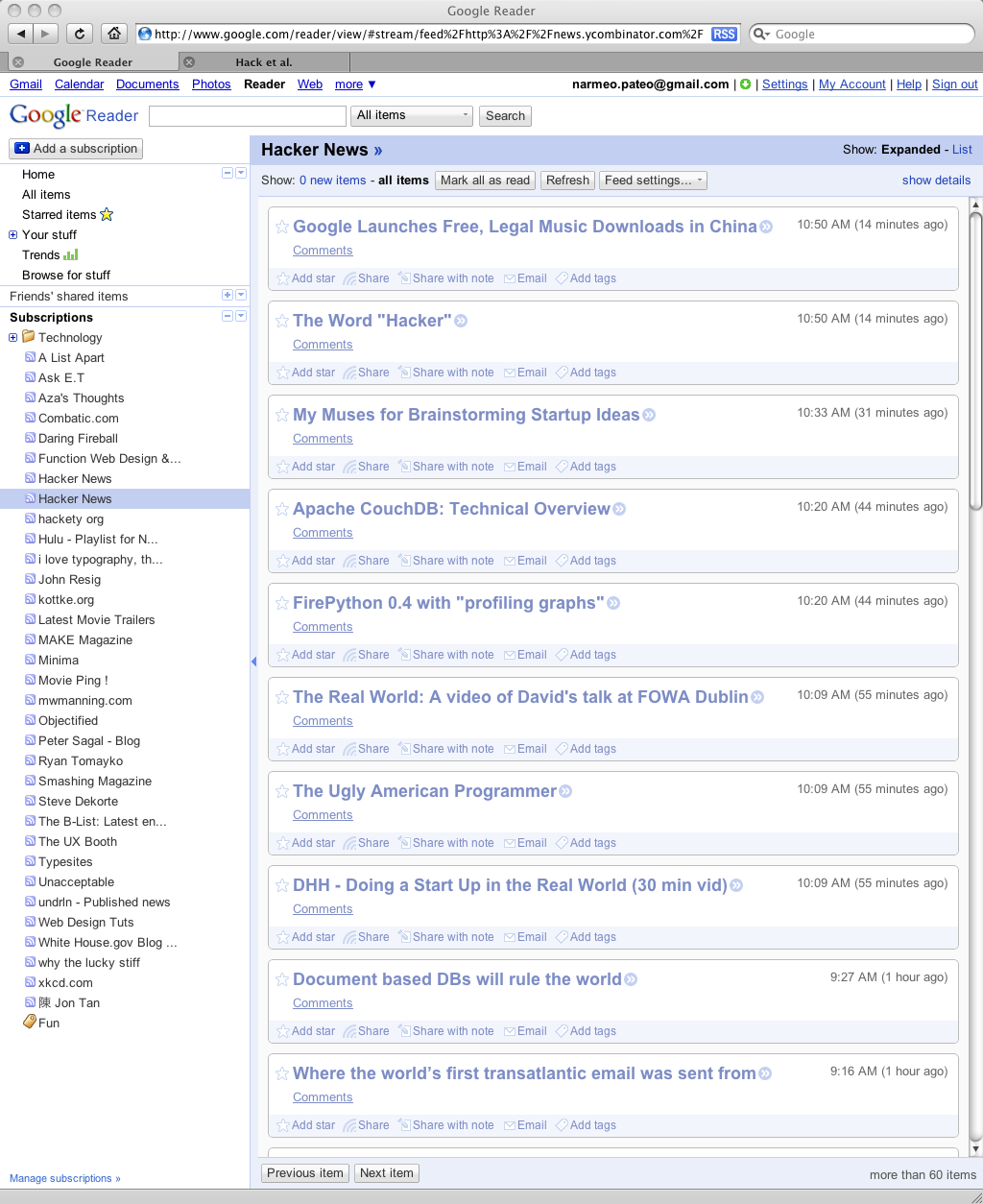Click Share icon on My Muses post
Viewport: 983px width, 1204px height.
coord(351,467)
